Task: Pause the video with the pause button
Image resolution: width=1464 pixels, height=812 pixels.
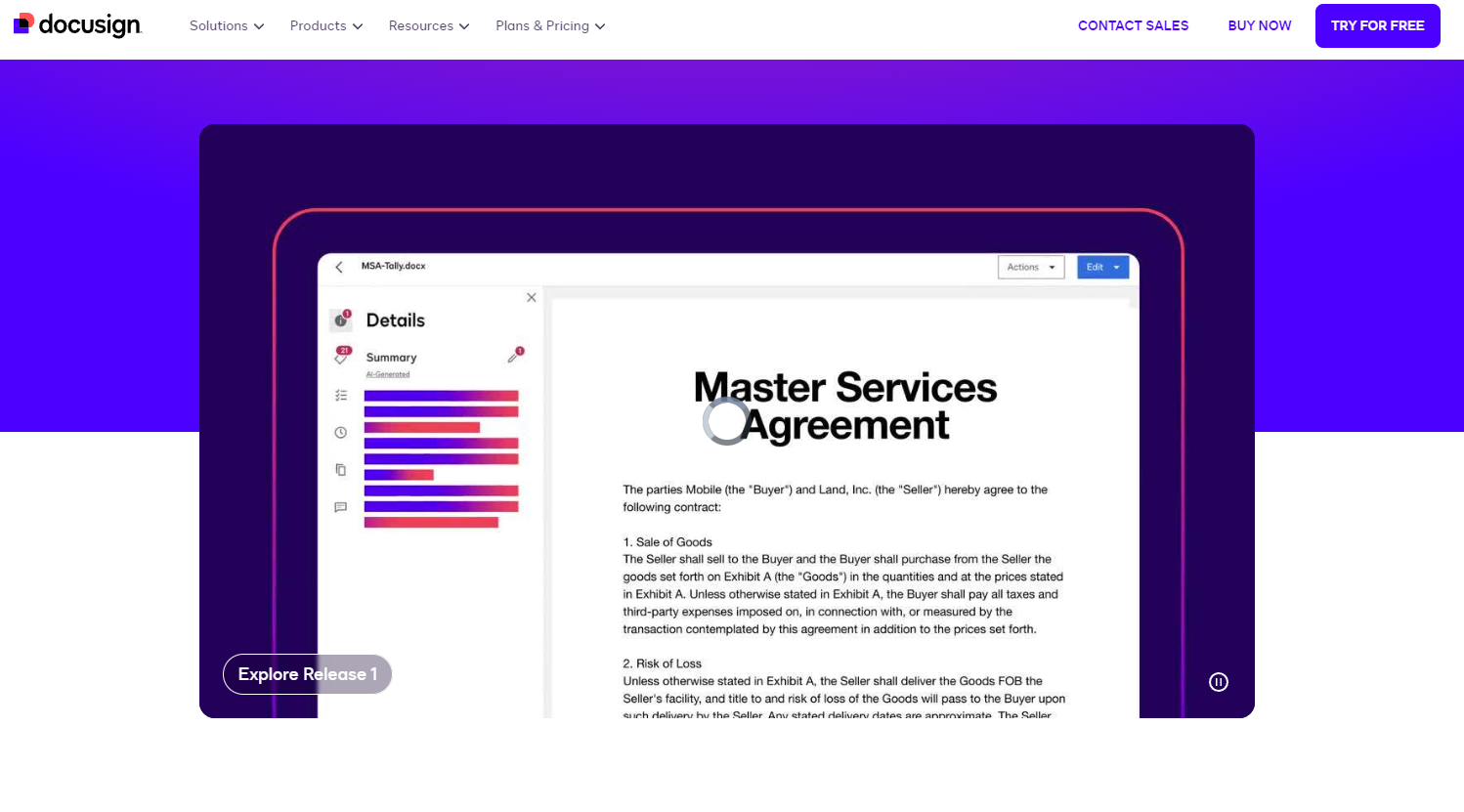Action: pyautogui.click(x=1218, y=682)
